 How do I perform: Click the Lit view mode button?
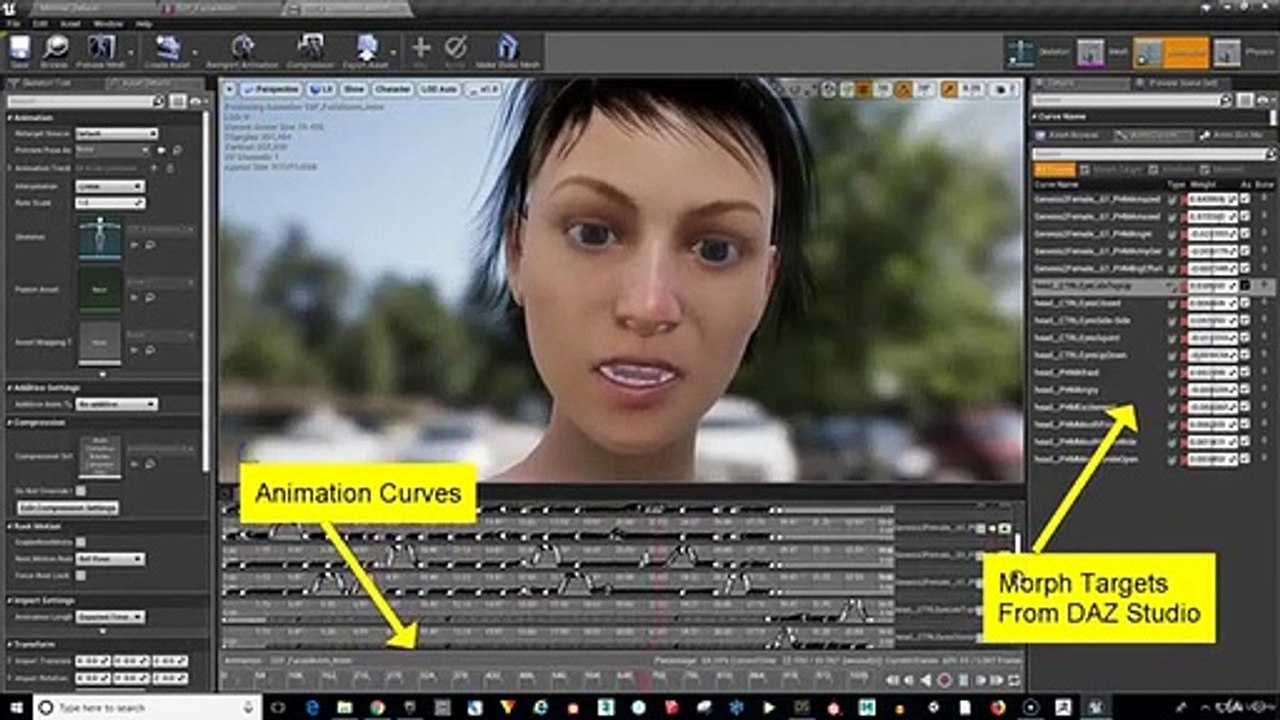322,89
